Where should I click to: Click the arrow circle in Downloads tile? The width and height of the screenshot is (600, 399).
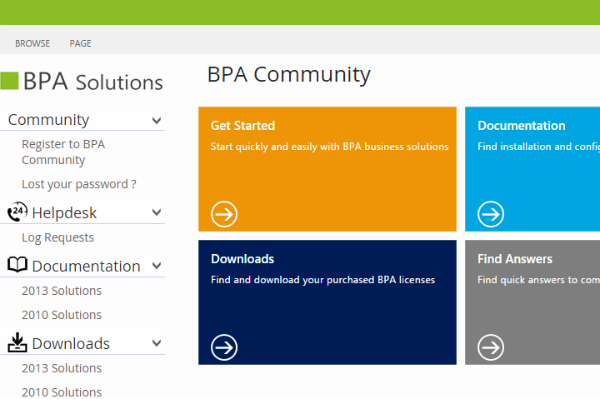(224, 347)
